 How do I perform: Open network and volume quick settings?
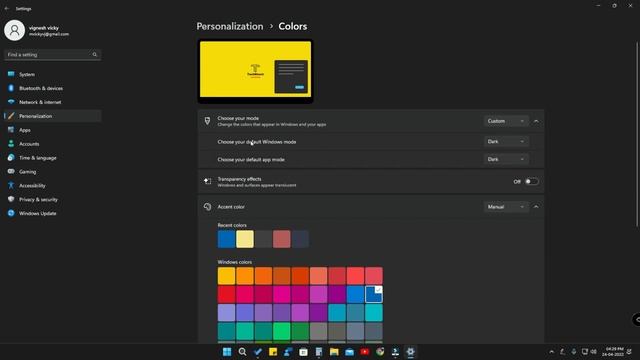coord(589,352)
